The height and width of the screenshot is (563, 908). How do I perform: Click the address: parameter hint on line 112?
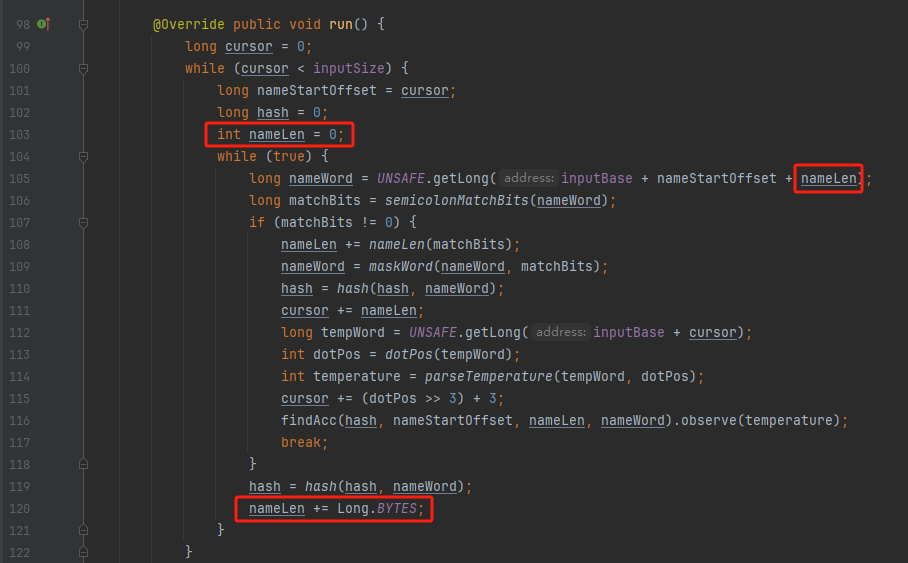561,332
